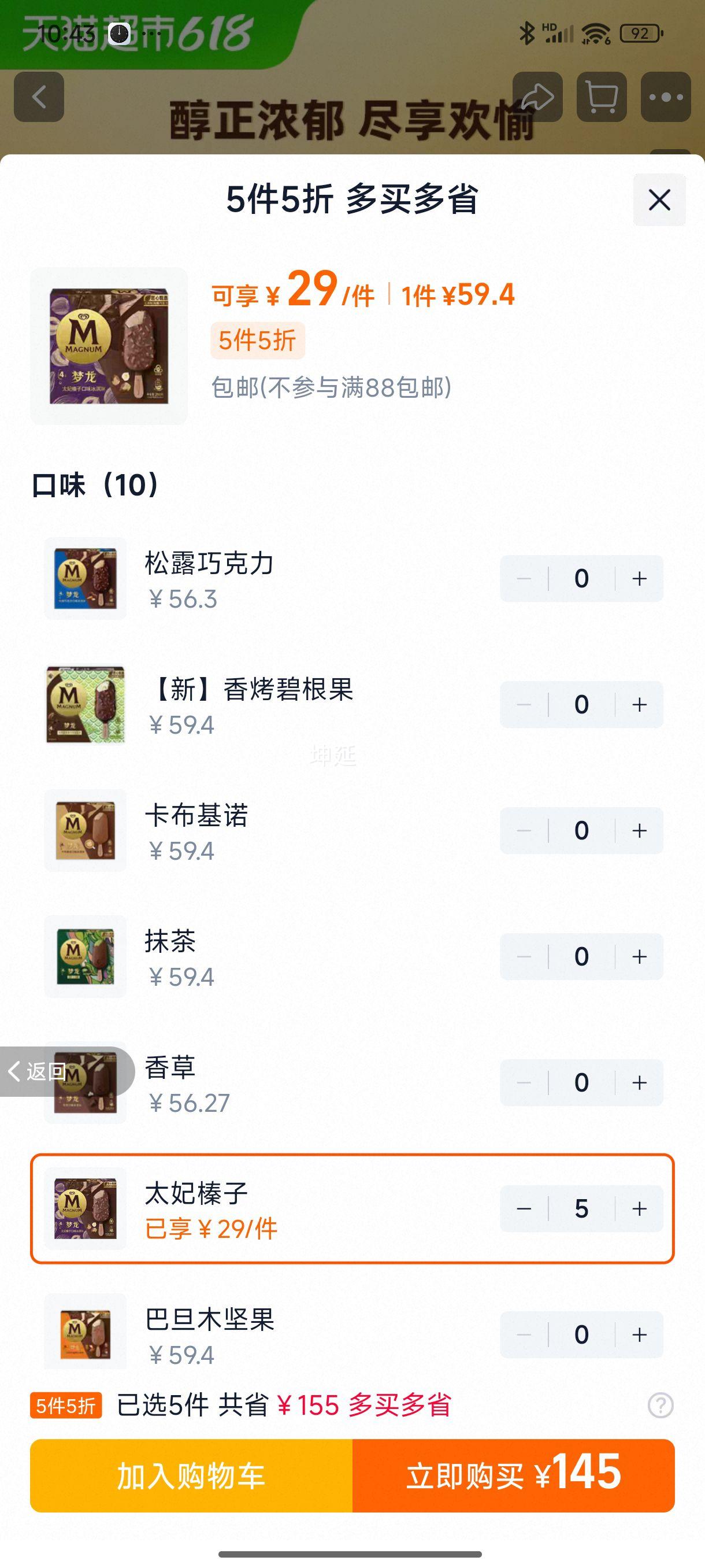This screenshot has height=1568, width=705.
Task: Close the 5件5折 popup with X
Action: point(659,199)
